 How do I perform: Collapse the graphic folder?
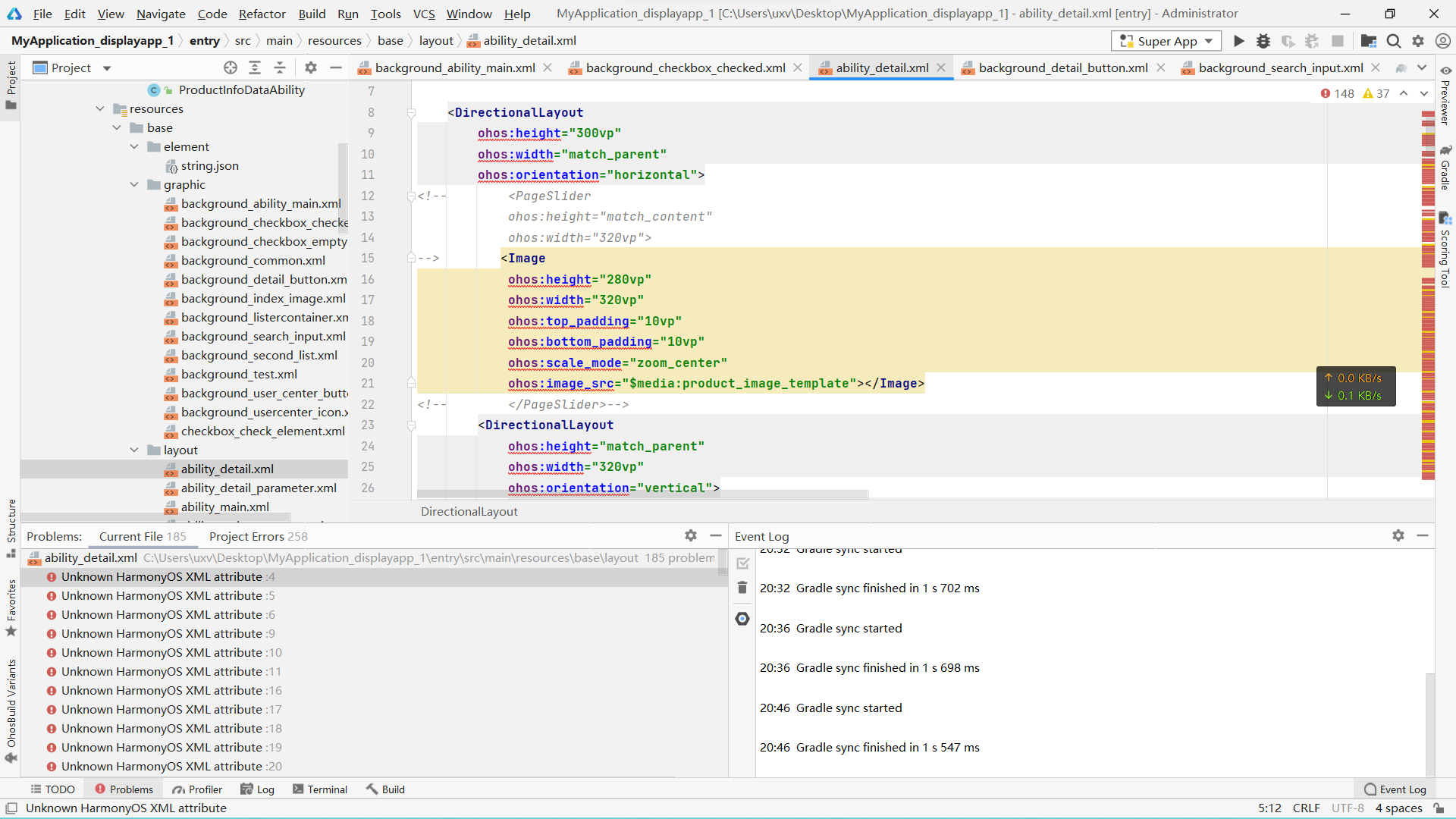click(x=134, y=184)
